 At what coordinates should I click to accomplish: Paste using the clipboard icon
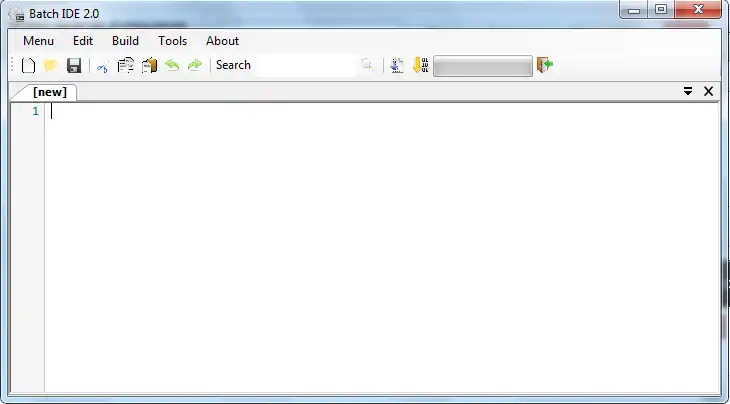click(149, 65)
